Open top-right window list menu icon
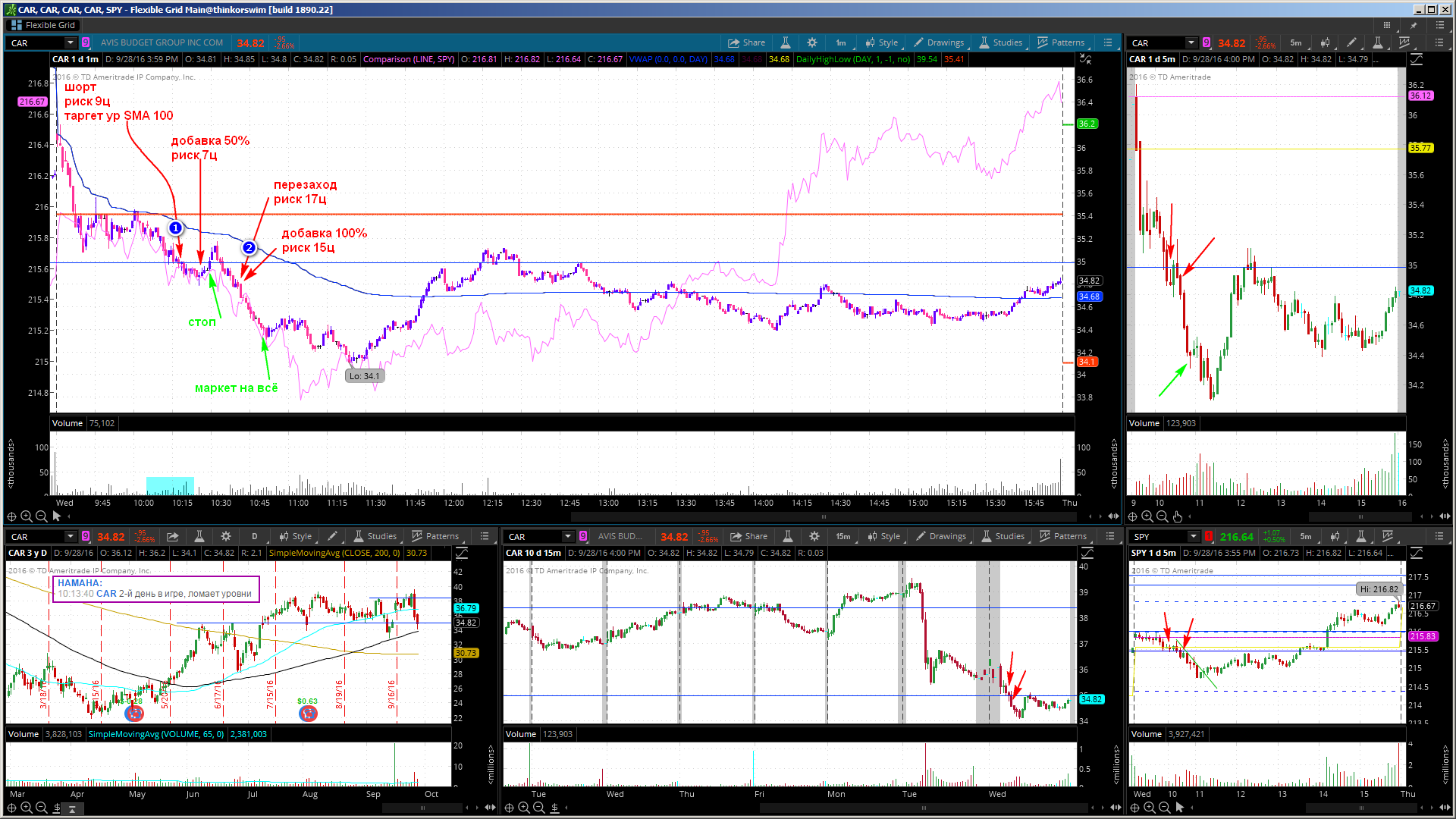The width and height of the screenshot is (1456, 819). pos(1440,25)
